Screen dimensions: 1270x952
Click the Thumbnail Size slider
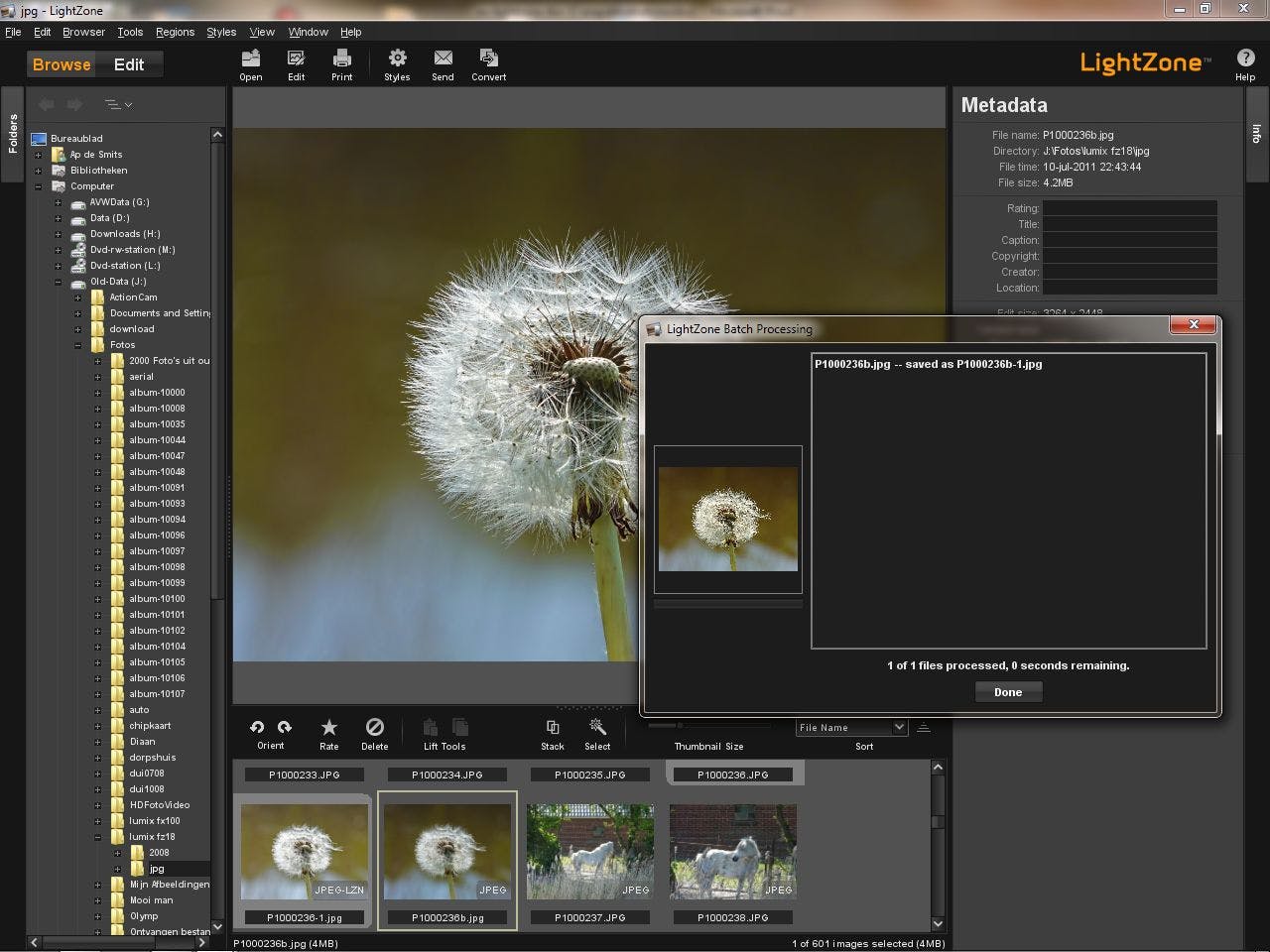[709, 725]
